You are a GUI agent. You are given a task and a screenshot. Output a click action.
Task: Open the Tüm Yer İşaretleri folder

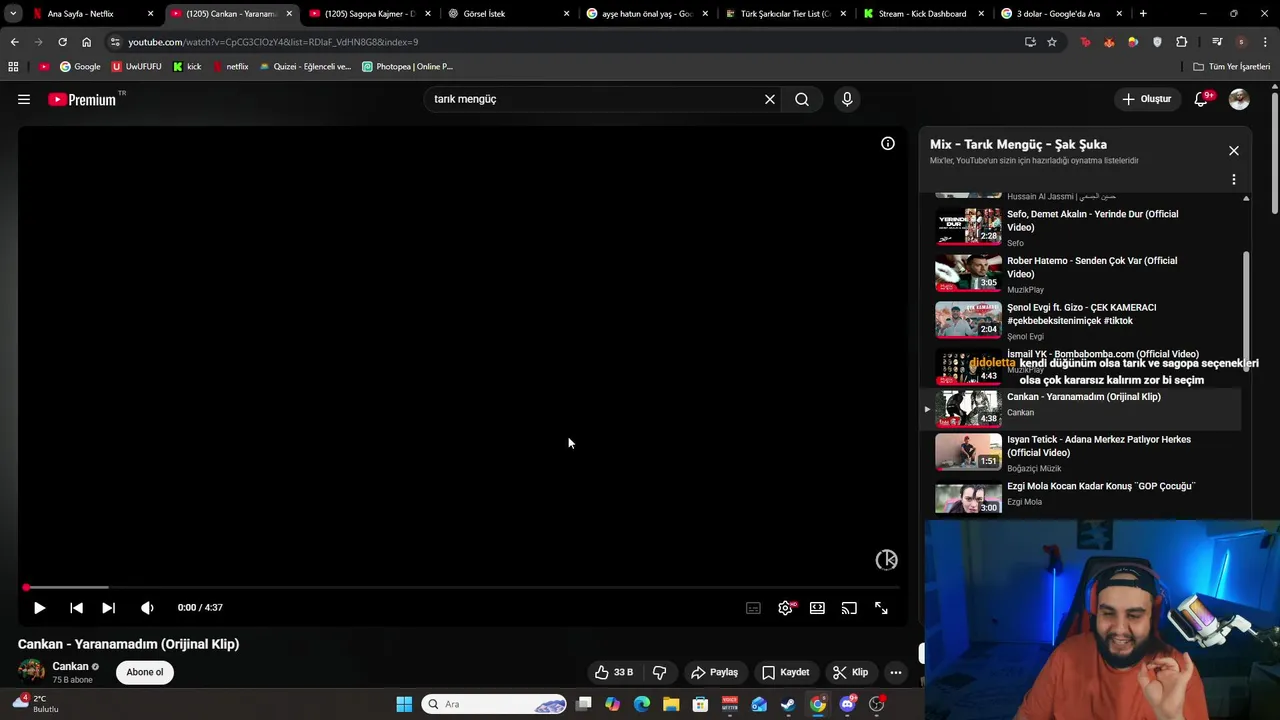[1232, 67]
